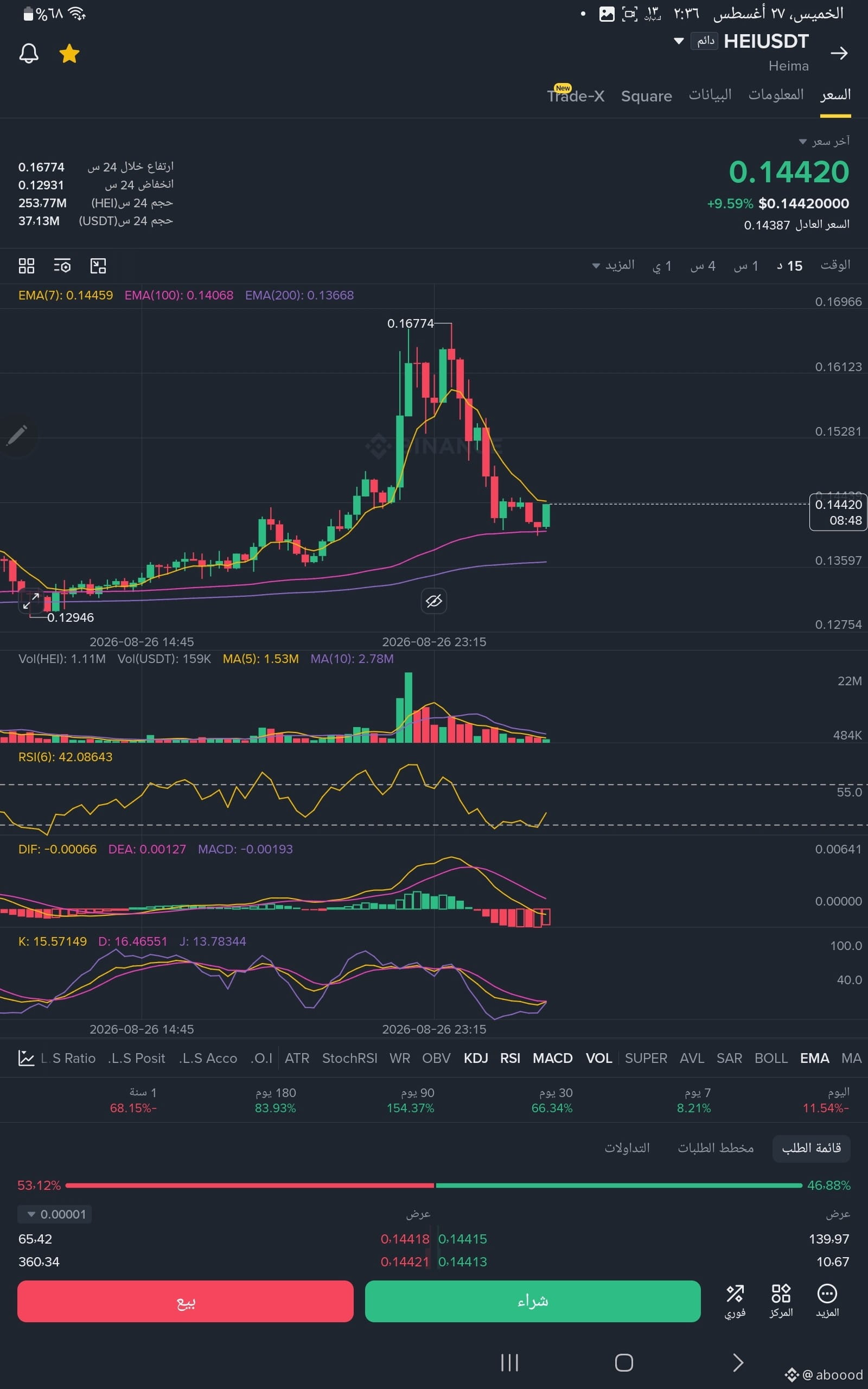868x1389 pixels.
Task: Select the 15 د timeframe
Action: point(789,266)
